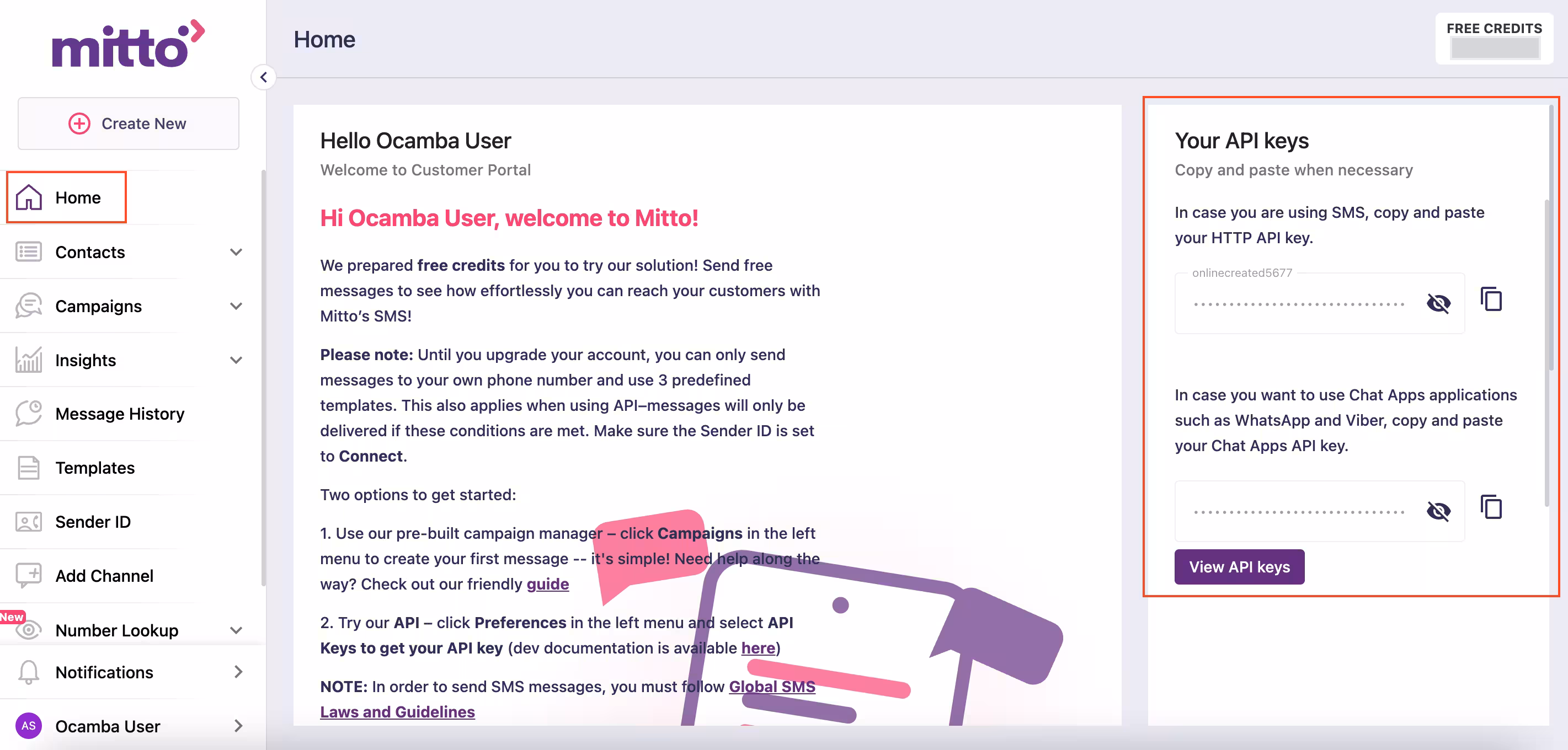The height and width of the screenshot is (750, 1568).
Task: Copy the HTTP API key using copy icon
Action: [x=1491, y=299]
